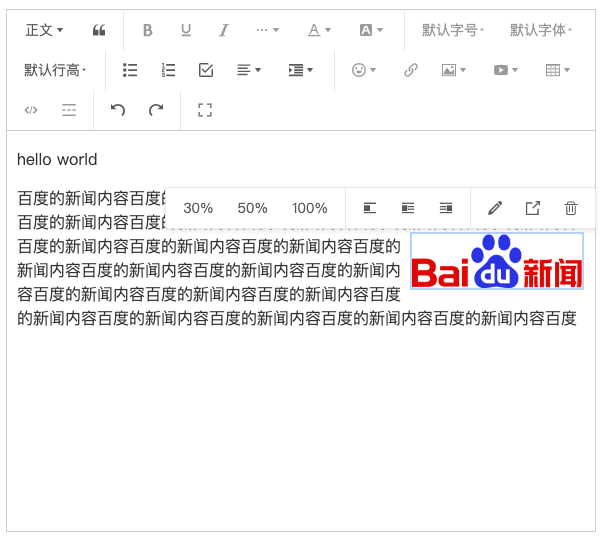The width and height of the screenshot is (603, 538).
Task: Open the font color picker
Action: [319, 30]
